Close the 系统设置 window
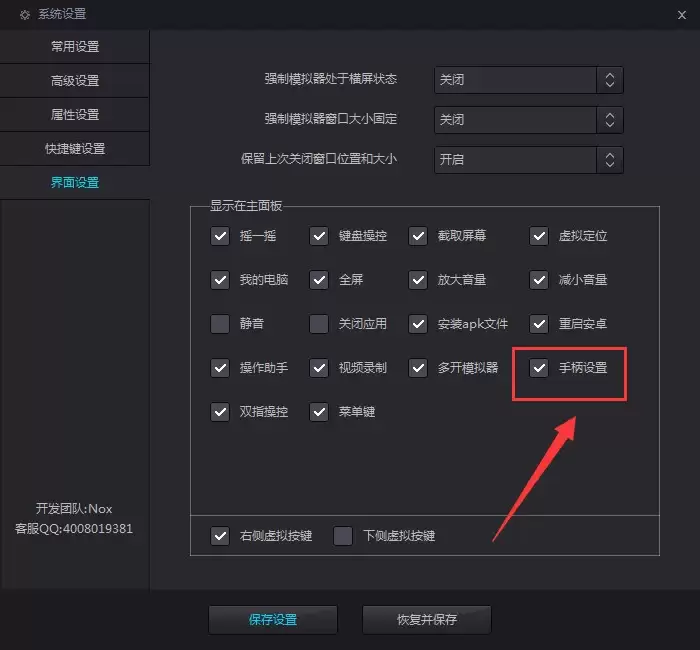 tap(681, 14)
